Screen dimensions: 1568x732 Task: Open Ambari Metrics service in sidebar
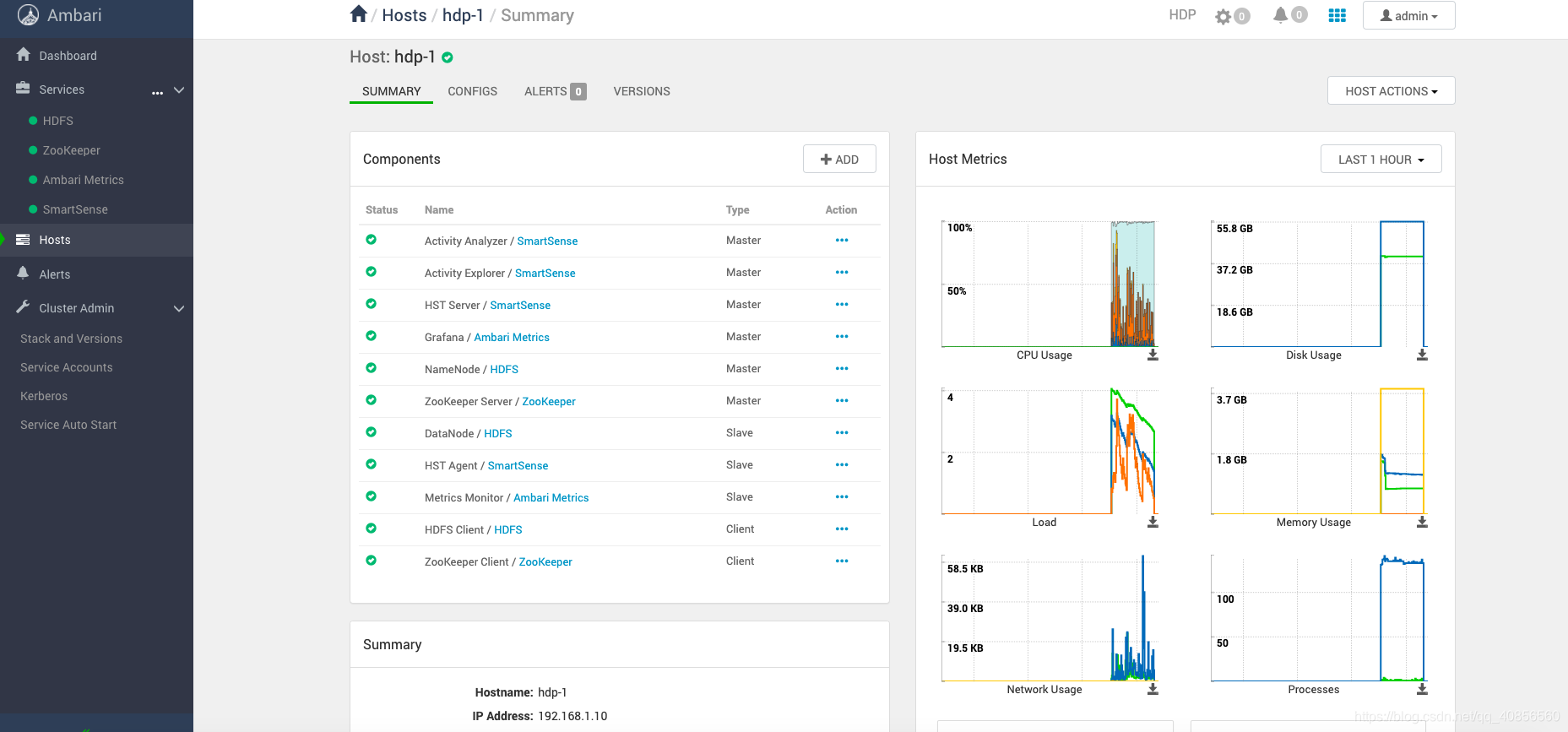tap(83, 180)
